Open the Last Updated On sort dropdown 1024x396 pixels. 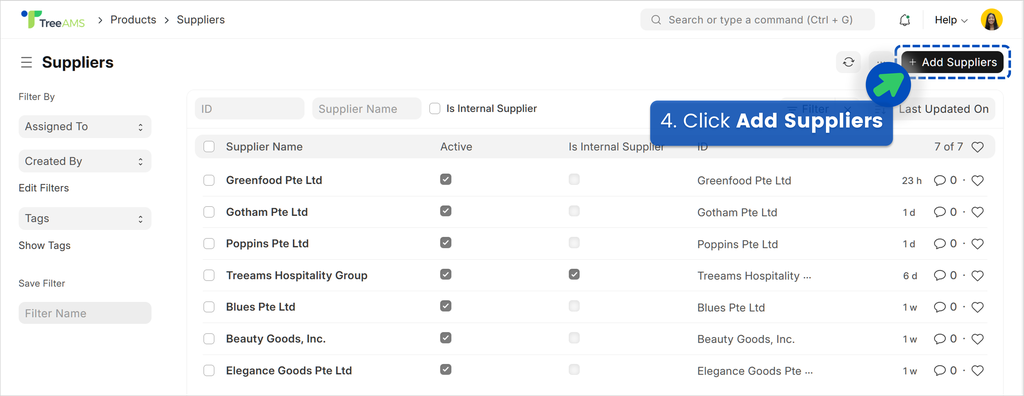944,109
